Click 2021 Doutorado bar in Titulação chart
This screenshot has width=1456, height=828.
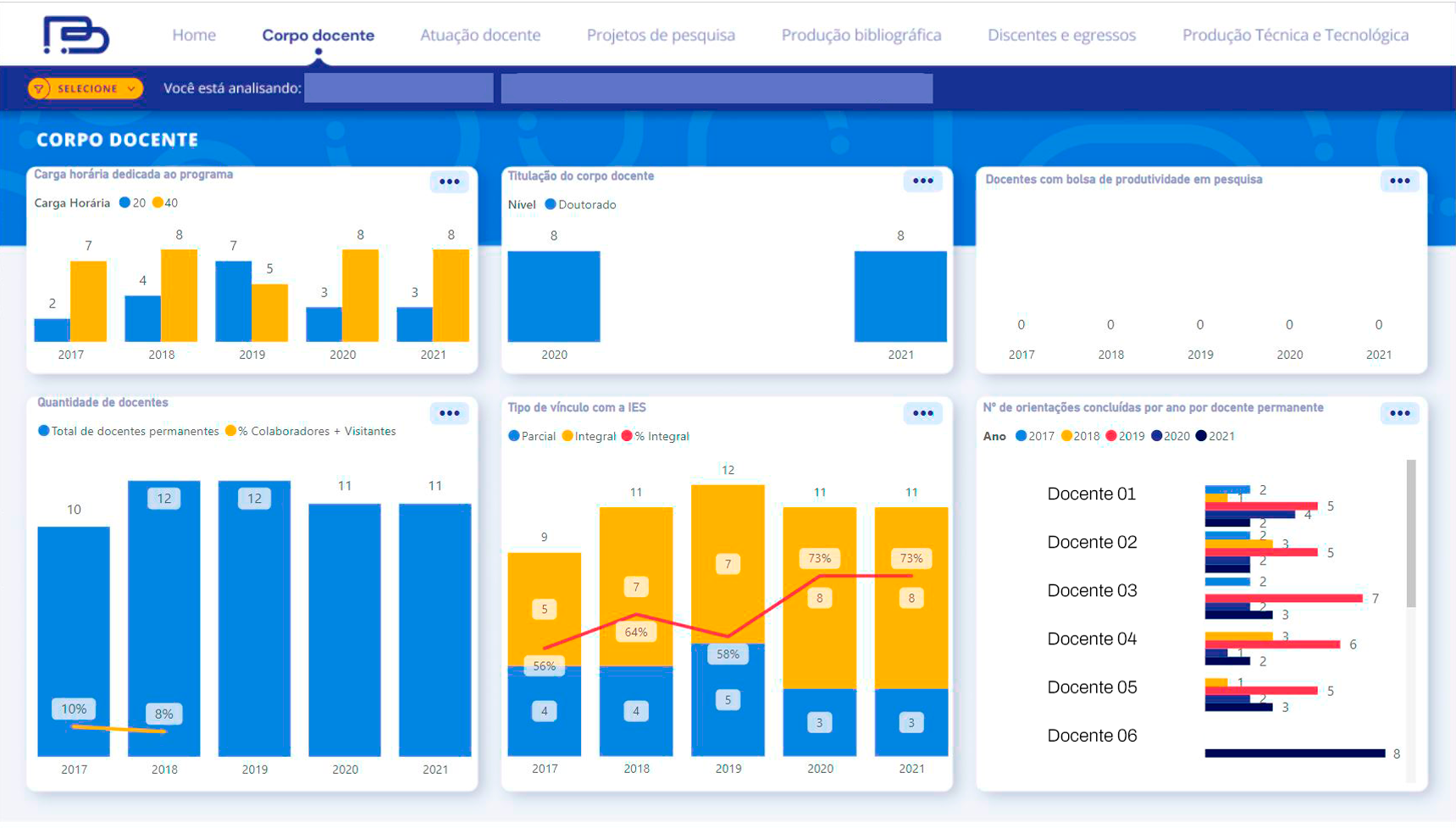(x=900, y=296)
